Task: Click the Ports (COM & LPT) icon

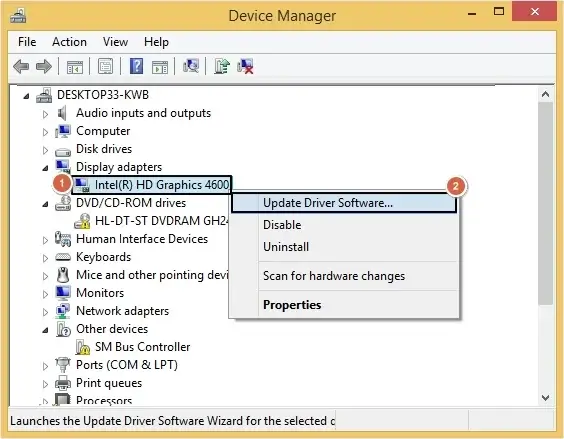Action: (x=63, y=365)
